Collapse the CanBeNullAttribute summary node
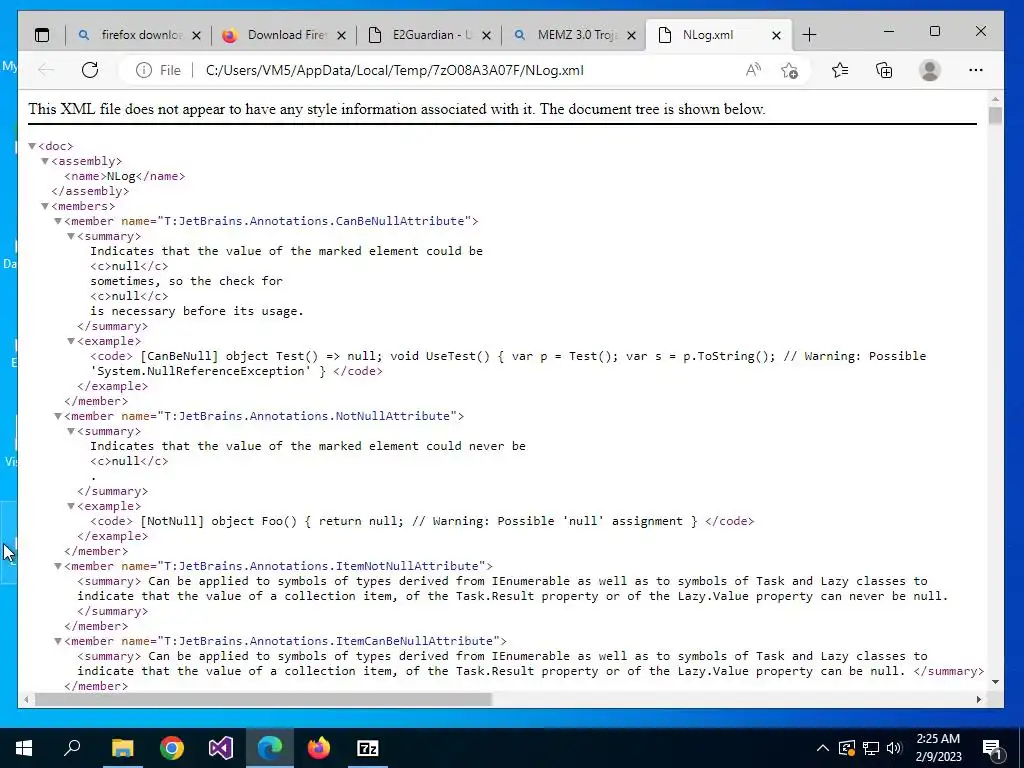Viewport: 1024px width, 768px height. pyautogui.click(x=71, y=236)
